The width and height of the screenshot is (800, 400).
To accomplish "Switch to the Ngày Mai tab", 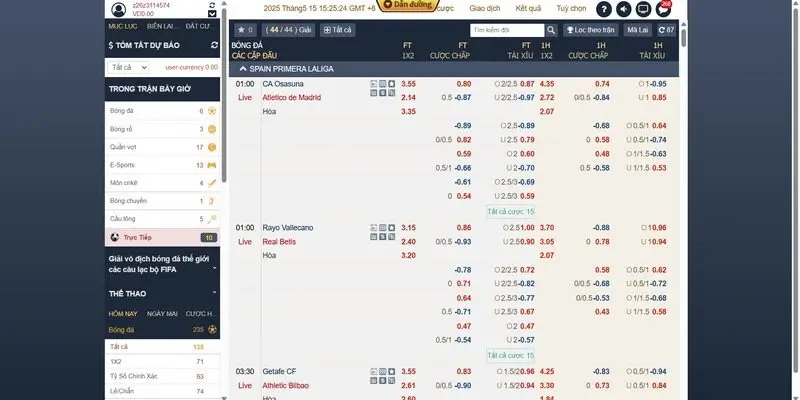I will [160, 313].
